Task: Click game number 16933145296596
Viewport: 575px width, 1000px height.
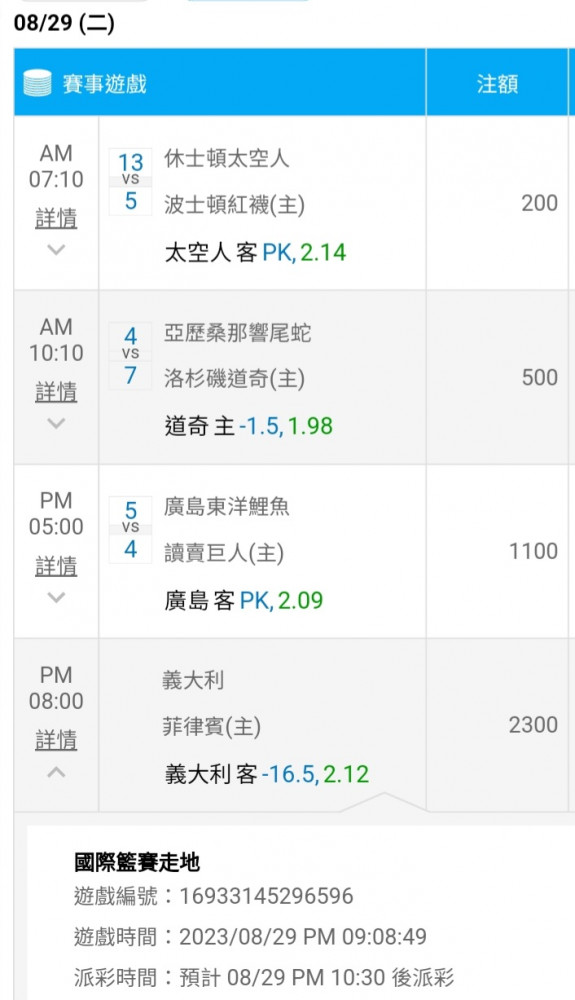Action: click(266, 896)
